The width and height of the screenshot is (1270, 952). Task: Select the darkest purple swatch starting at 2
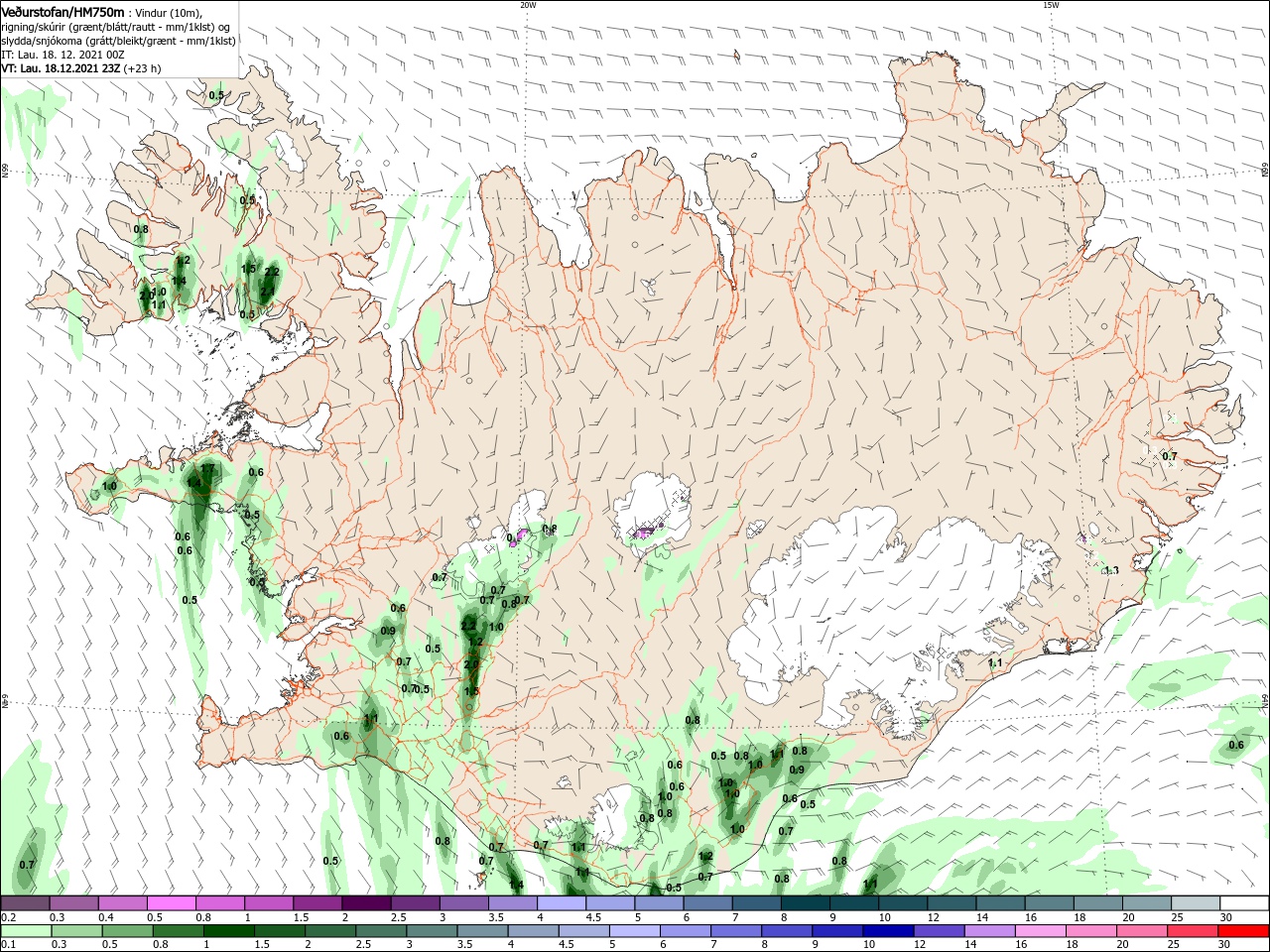point(365,903)
